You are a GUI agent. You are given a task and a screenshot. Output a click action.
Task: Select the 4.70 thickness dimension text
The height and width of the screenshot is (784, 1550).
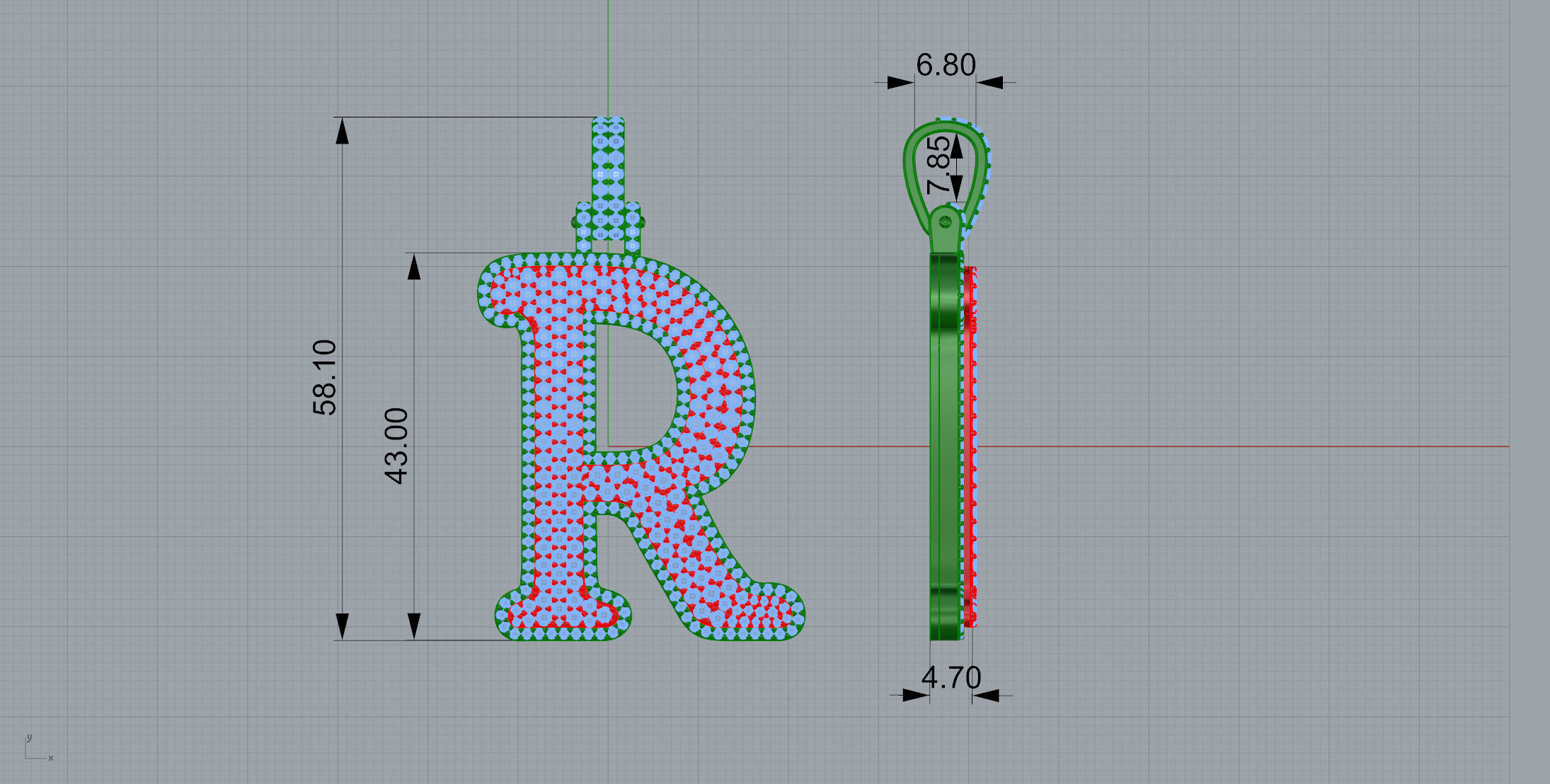pyautogui.click(x=951, y=678)
